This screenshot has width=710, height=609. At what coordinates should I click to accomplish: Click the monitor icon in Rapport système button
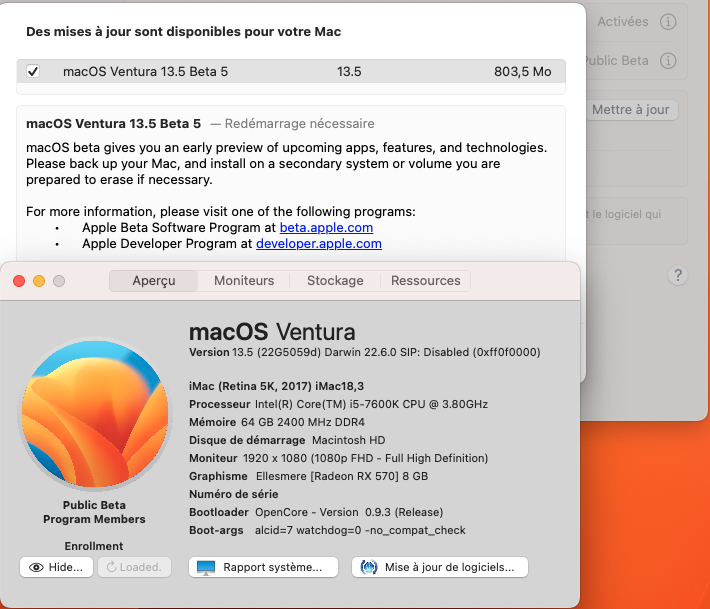(206, 567)
